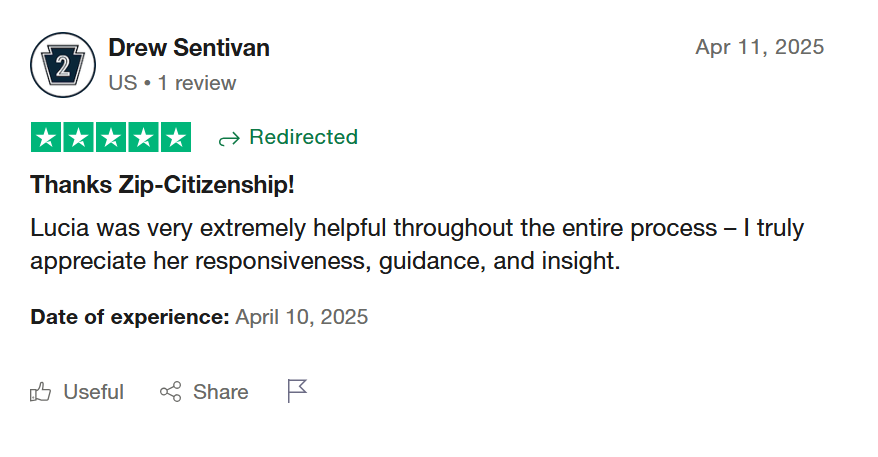Click the Apr 11, 2025 review date
The height and width of the screenshot is (457, 878).
coord(760,47)
